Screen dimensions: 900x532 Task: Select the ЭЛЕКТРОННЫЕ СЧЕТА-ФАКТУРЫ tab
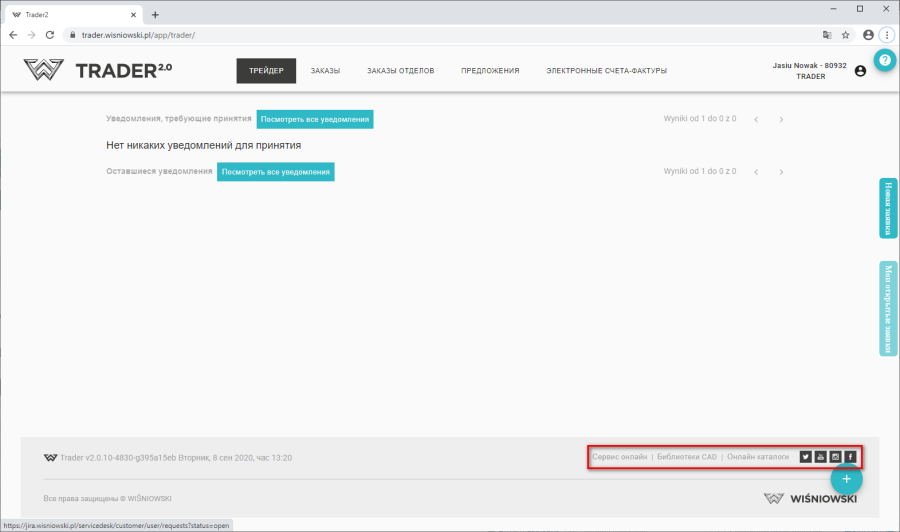pyautogui.click(x=606, y=71)
